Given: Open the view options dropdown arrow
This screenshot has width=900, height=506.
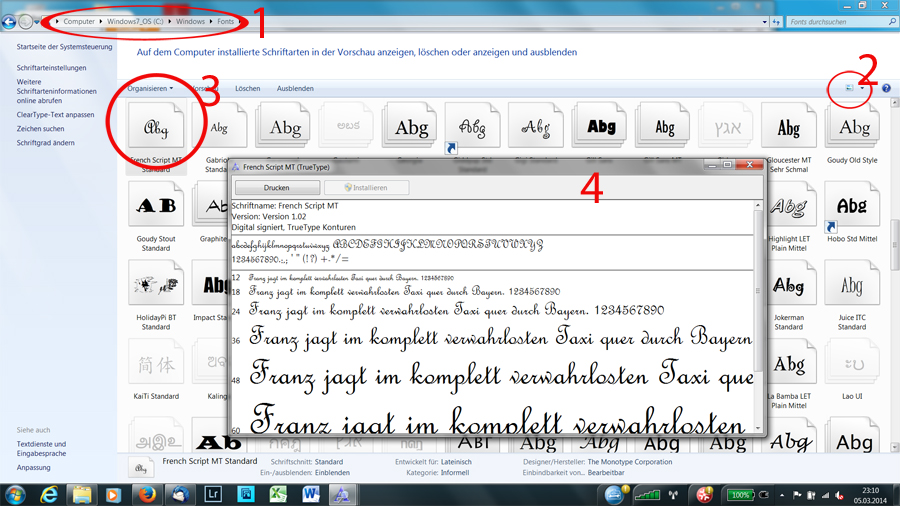Looking at the screenshot, I should [862, 88].
